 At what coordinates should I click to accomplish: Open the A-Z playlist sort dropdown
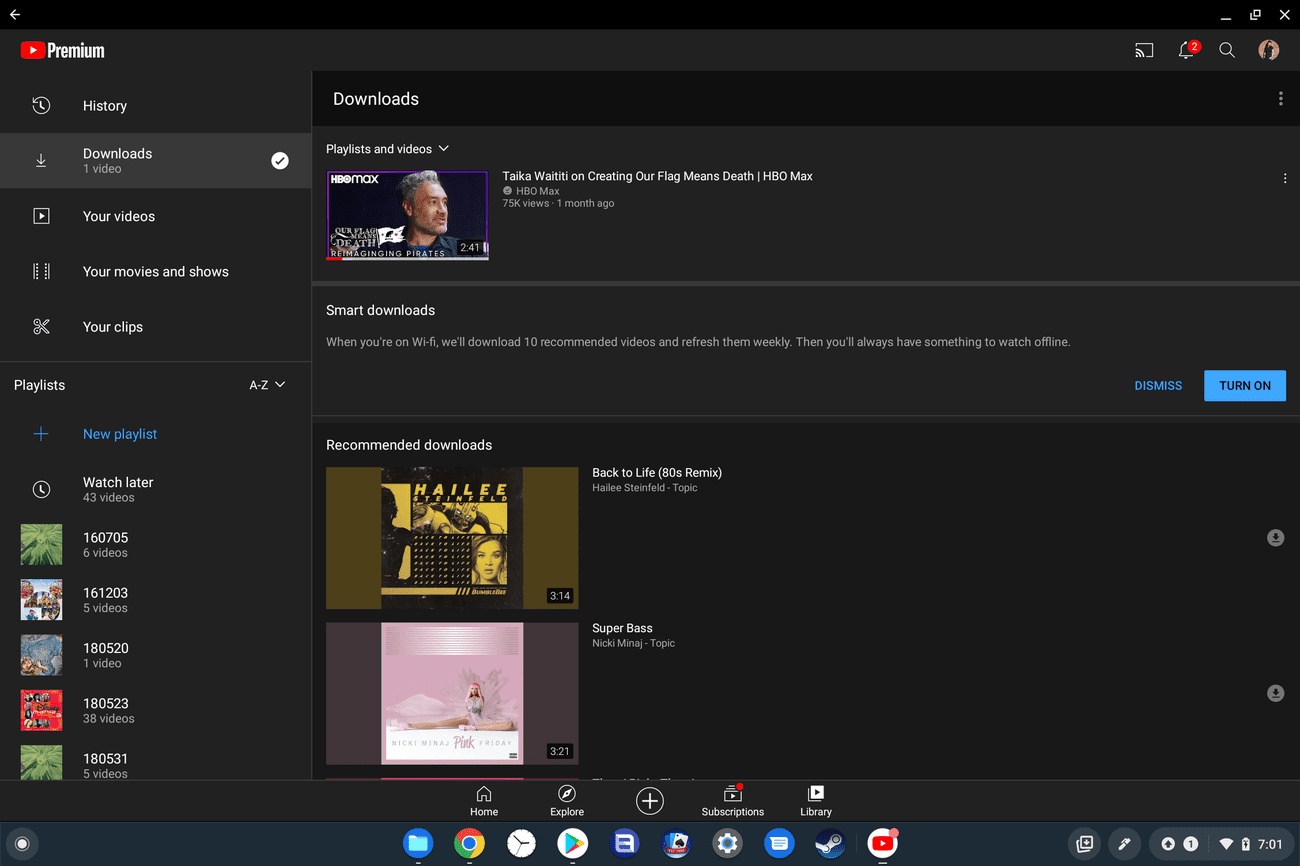coord(267,385)
